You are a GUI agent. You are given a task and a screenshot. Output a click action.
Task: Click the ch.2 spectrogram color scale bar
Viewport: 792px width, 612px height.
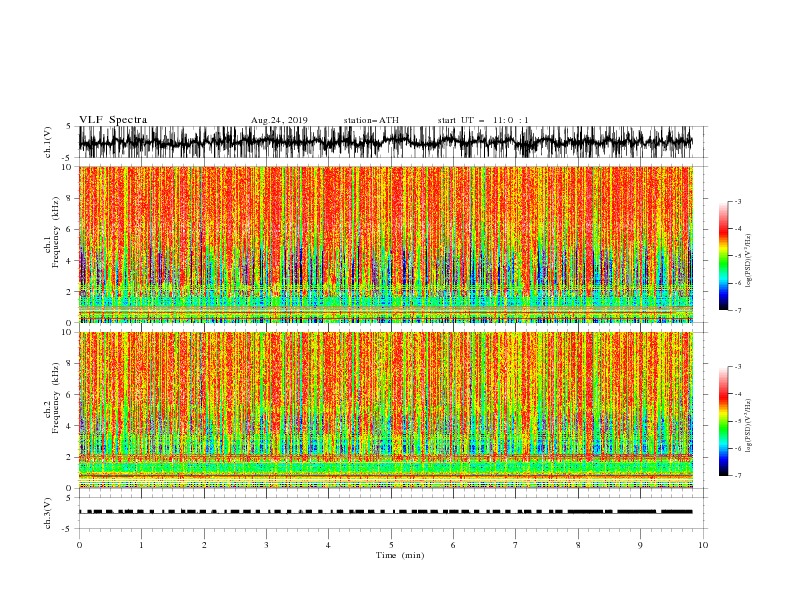click(x=723, y=421)
